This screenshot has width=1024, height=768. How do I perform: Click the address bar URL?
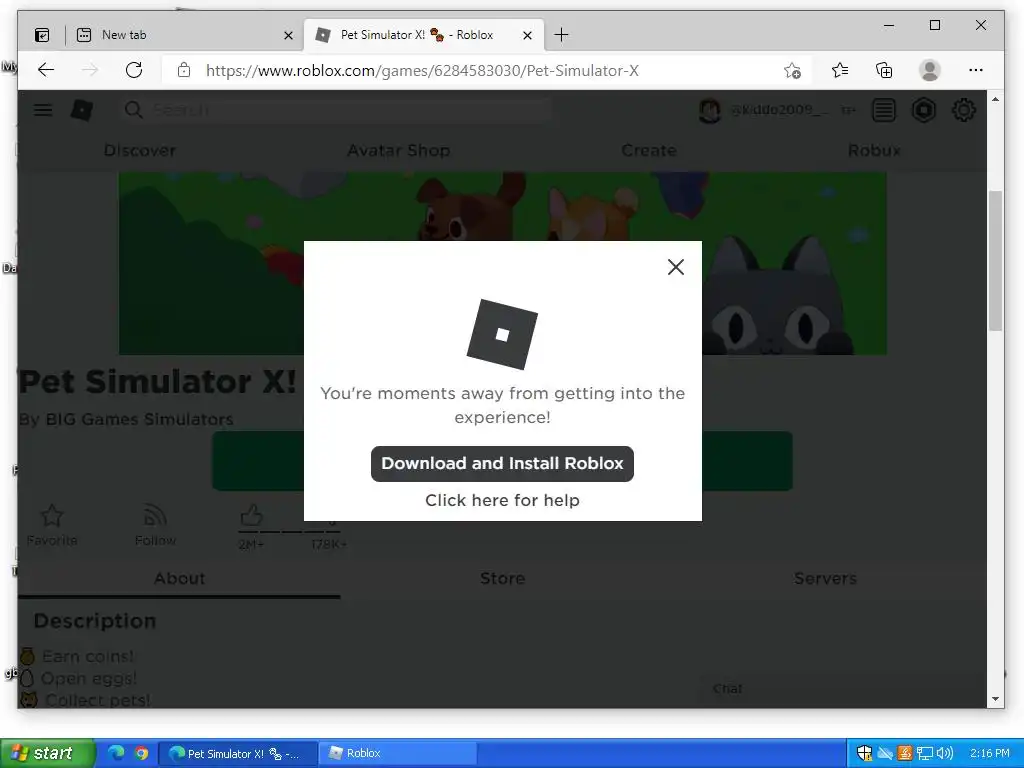tap(422, 71)
